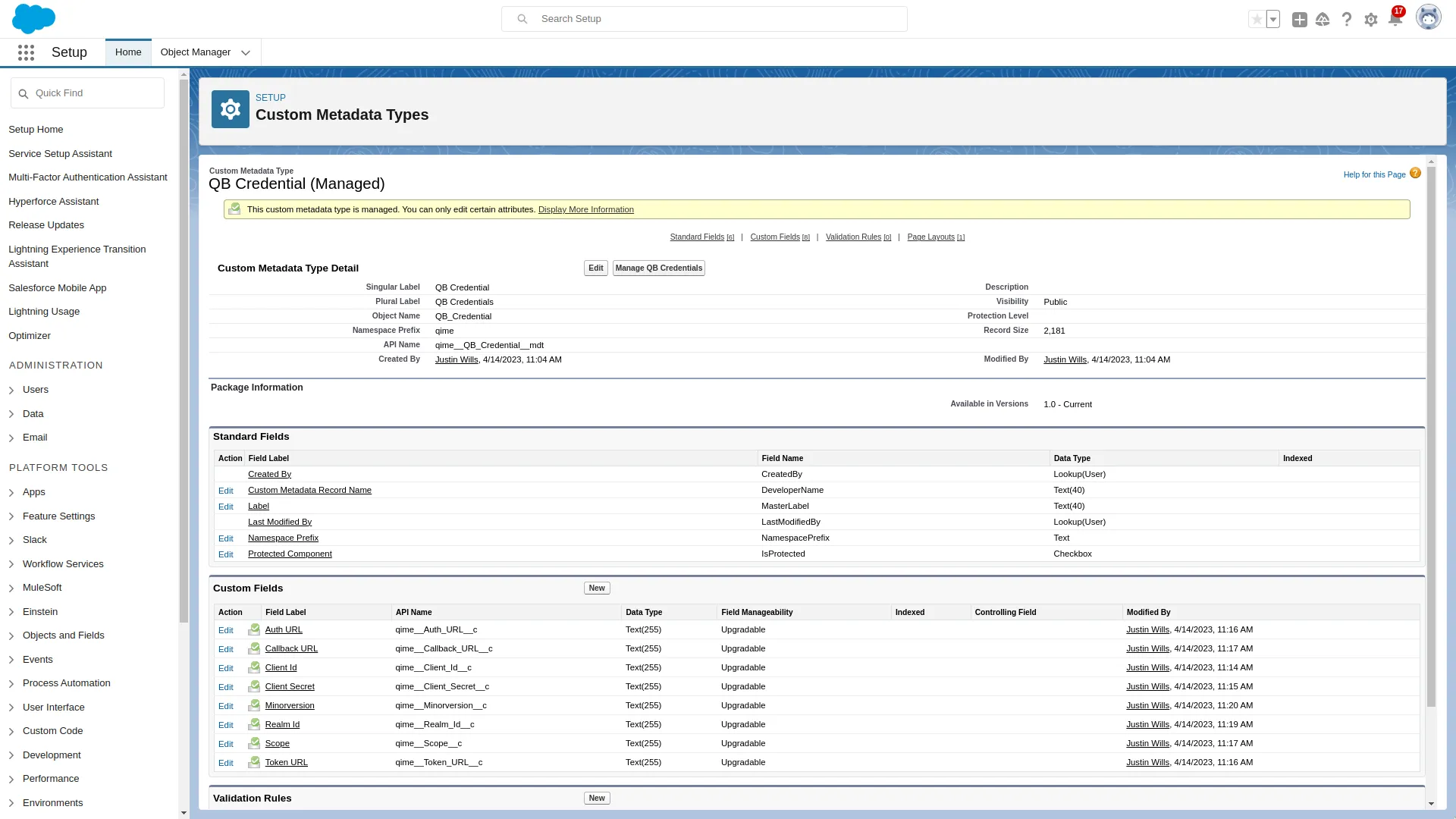Click the Edit link for Client Secret field
Viewport: 1456px width, 819px height.
(225, 686)
